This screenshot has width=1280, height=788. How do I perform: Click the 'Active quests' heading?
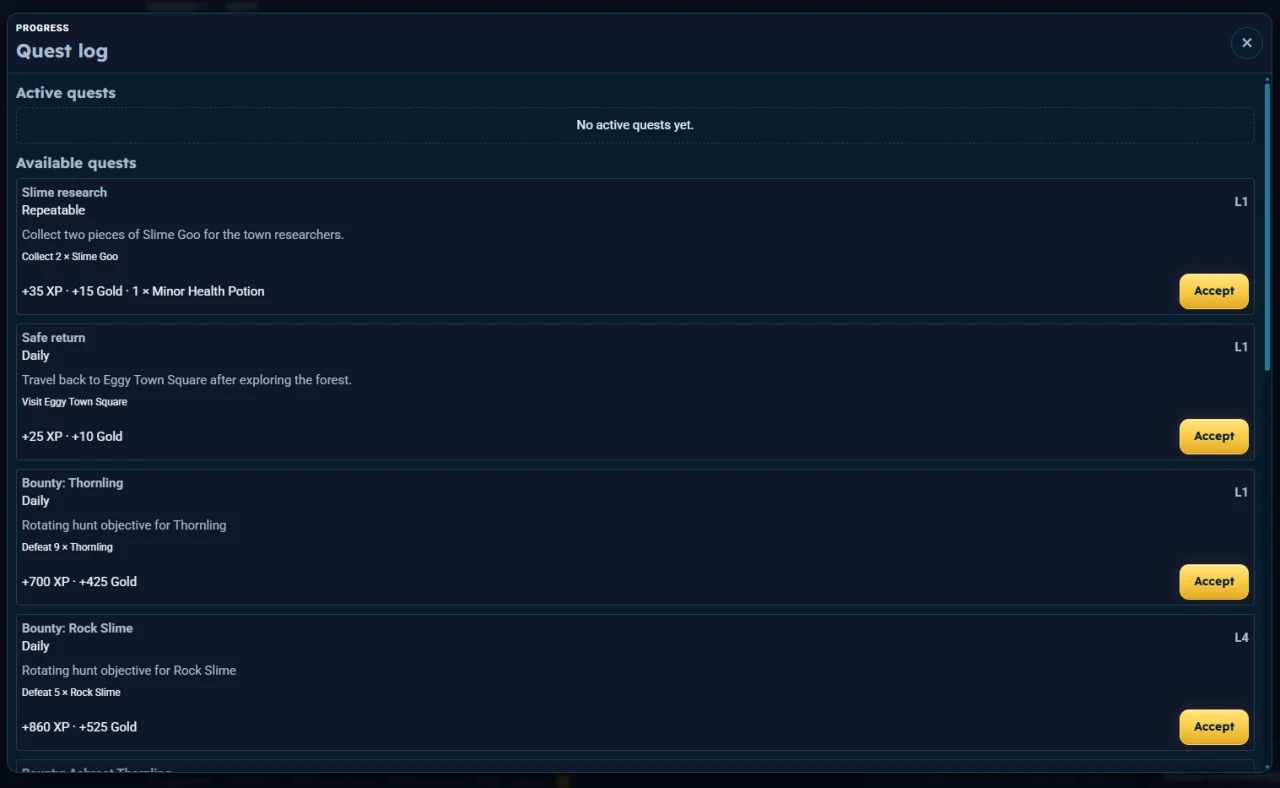(x=66, y=93)
